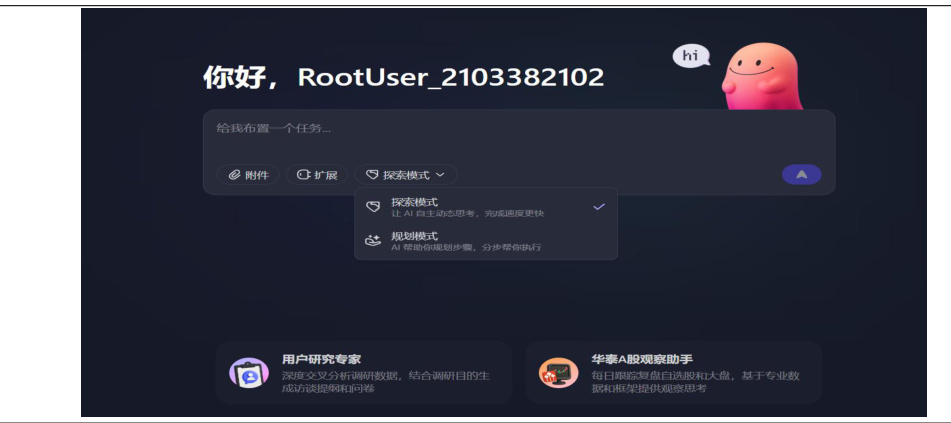The width and height of the screenshot is (951, 423).
Task: Click the 探索模式 icon in the dropdown list
Action: click(x=373, y=207)
